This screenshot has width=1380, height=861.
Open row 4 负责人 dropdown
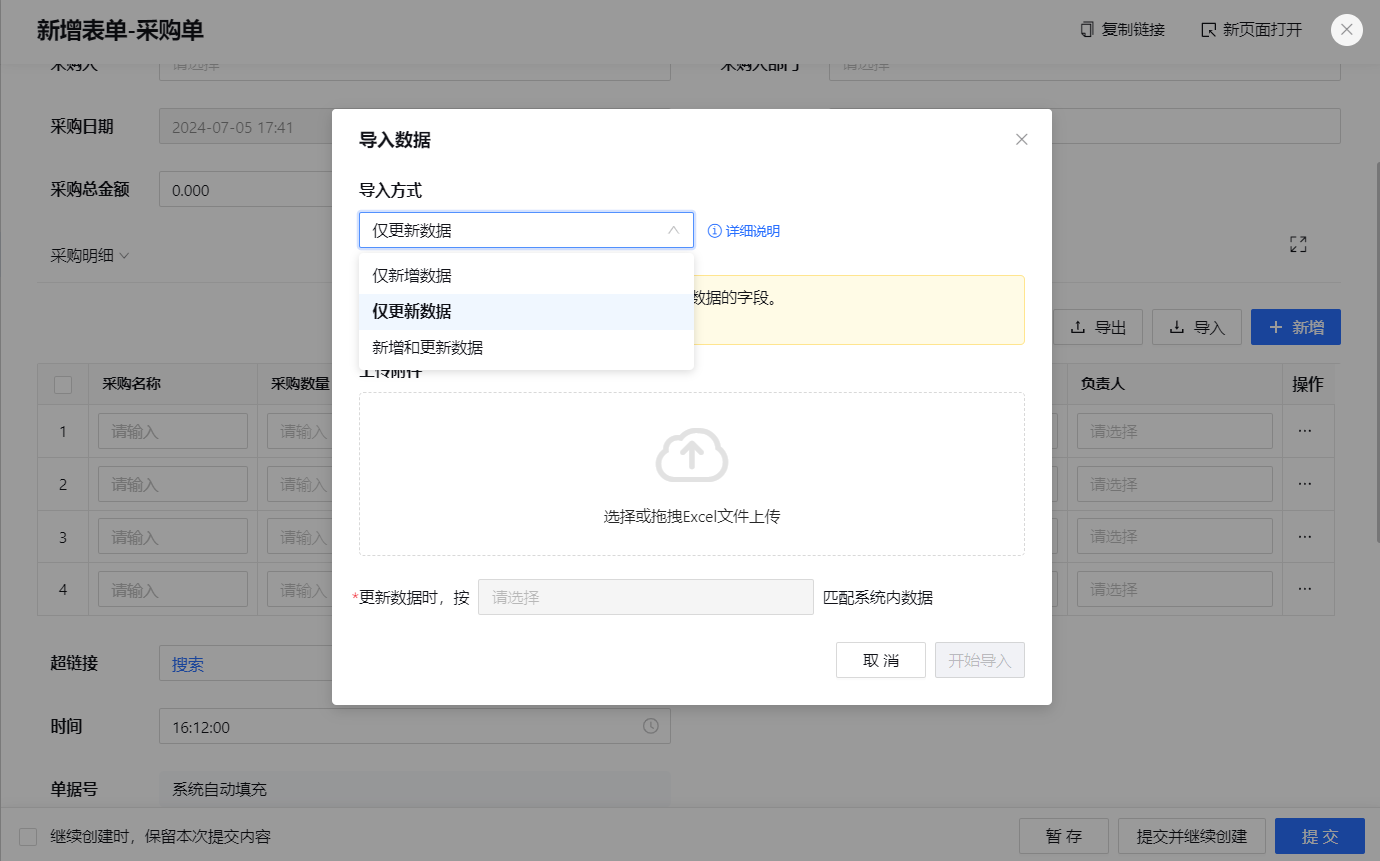[x=1174, y=589]
